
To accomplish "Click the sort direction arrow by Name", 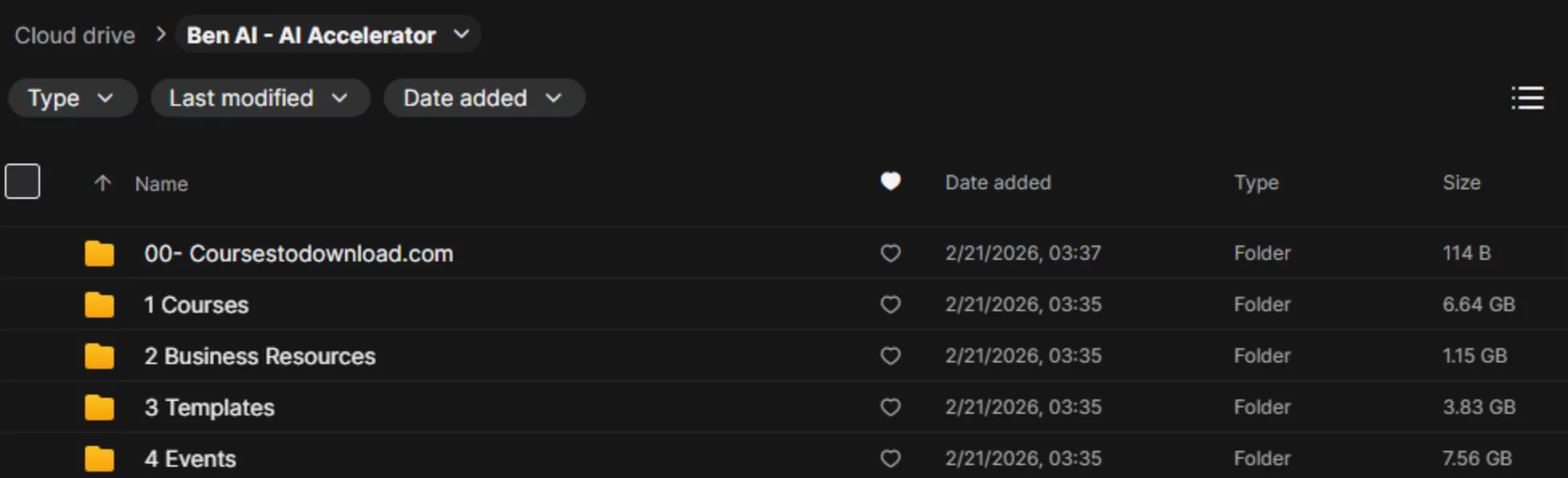I will (102, 184).
